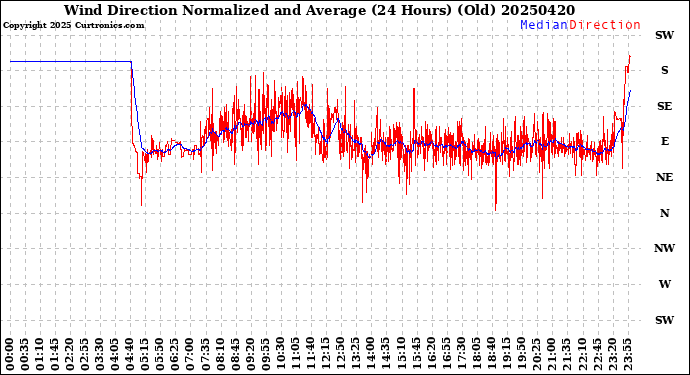Click the blue "Median" legend label
This screenshot has height=375, width=690.
pyautogui.click(x=544, y=25)
